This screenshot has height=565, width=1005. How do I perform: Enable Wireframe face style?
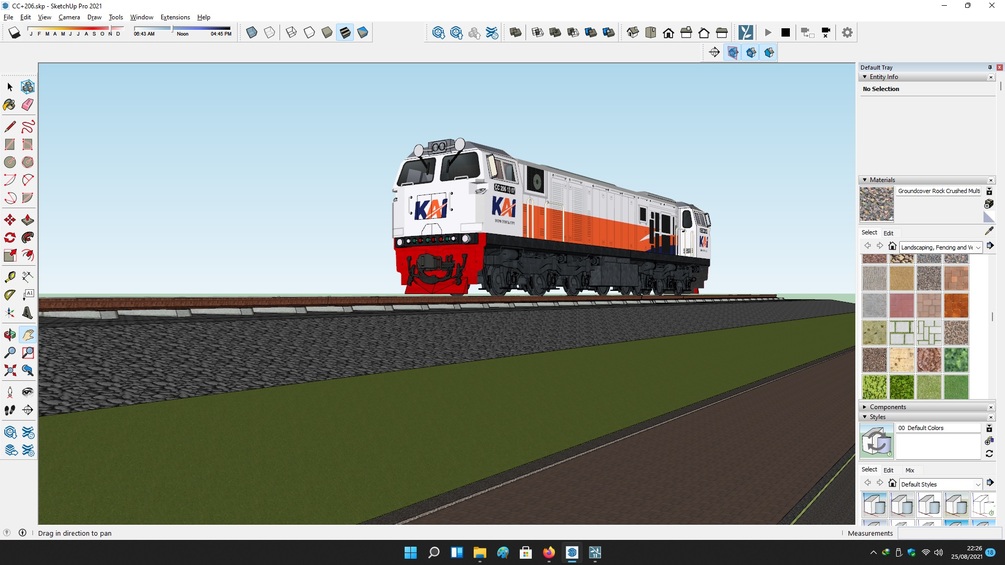pyautogui.click(x=292, y=32)
